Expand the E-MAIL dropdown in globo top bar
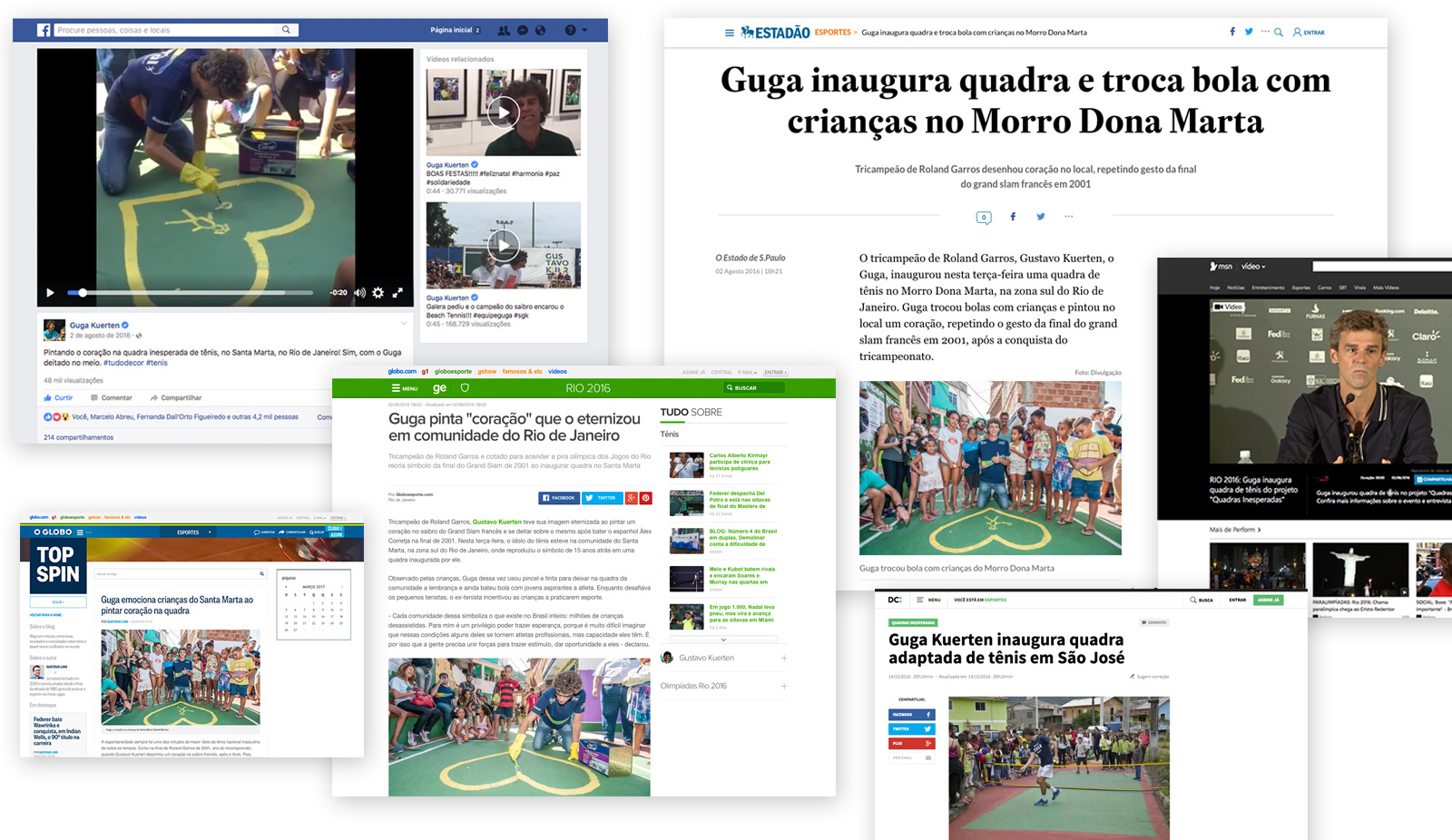 pyautogui.click(x=748, y=372)
